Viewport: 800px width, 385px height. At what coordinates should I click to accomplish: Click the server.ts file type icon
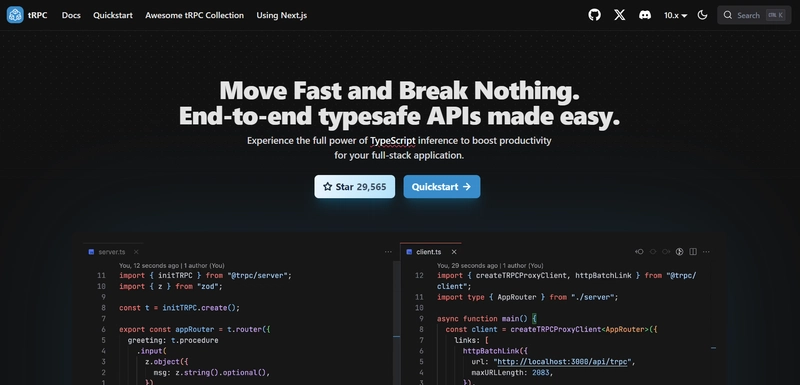(91, 252)
